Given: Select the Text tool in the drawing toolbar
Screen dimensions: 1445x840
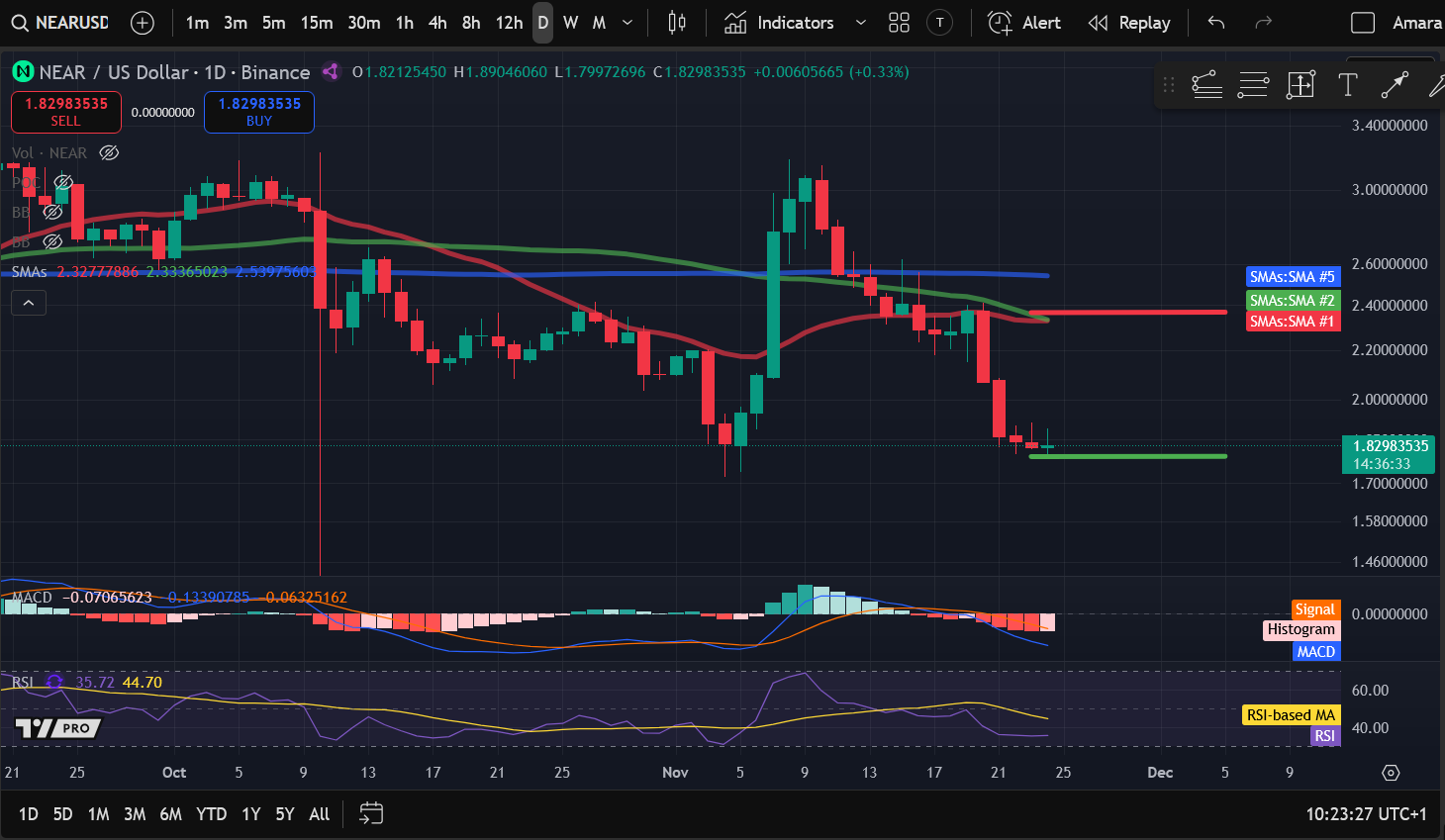Looking at the screenshot, I should [x=1347, y=85].
